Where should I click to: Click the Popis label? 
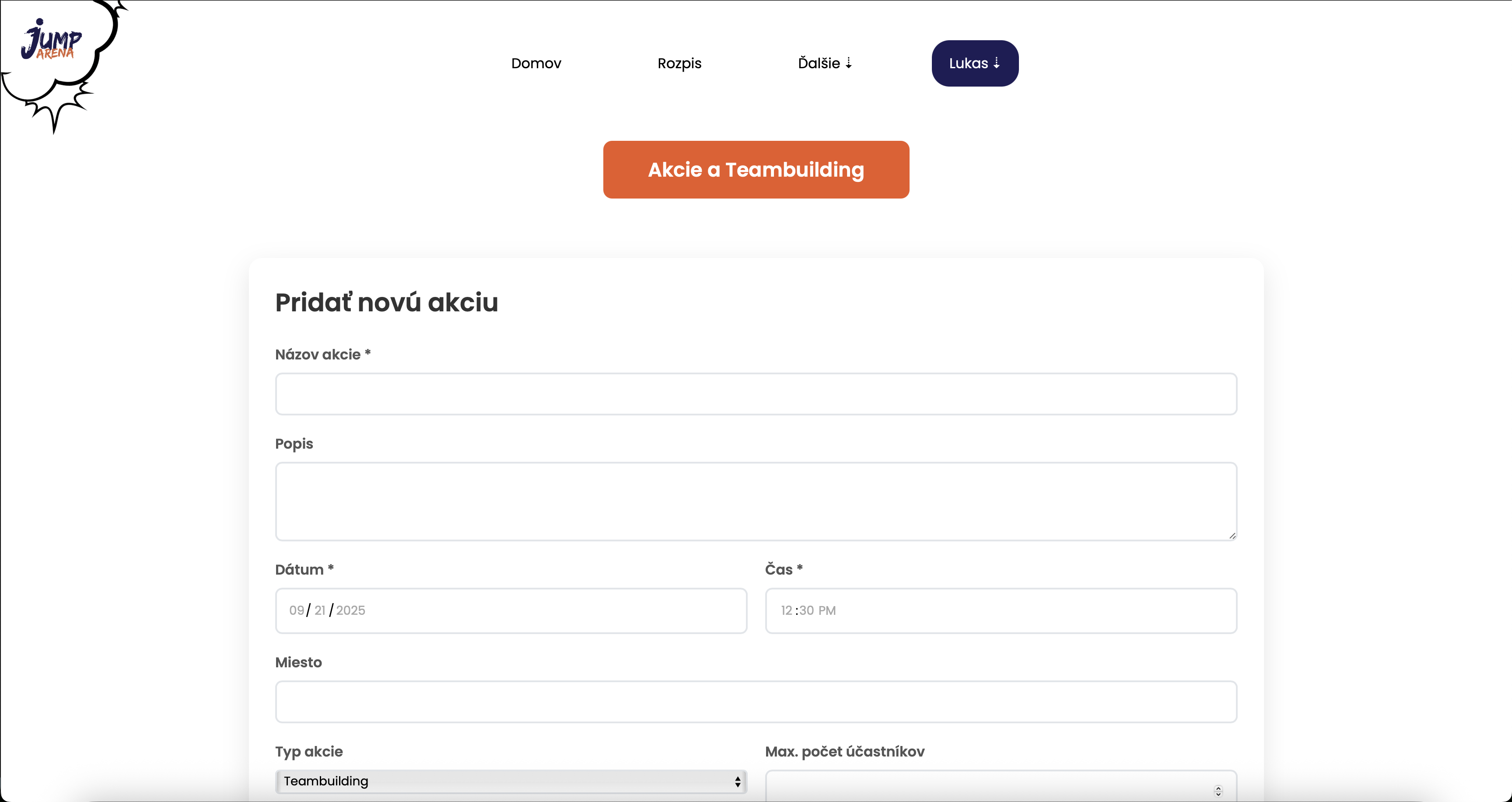[294, 443]
